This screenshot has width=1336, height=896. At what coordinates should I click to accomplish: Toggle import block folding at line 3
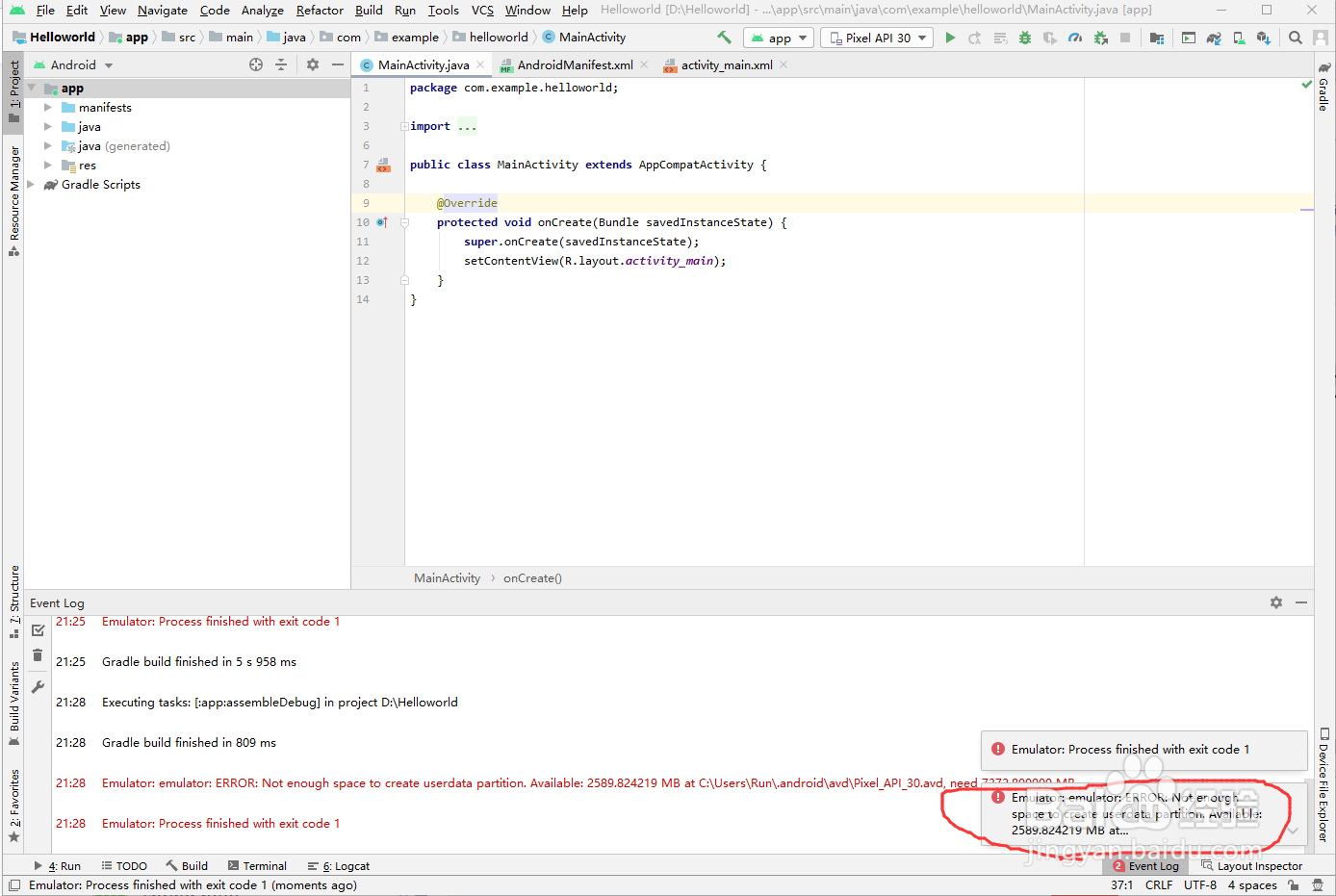[404, 126]
